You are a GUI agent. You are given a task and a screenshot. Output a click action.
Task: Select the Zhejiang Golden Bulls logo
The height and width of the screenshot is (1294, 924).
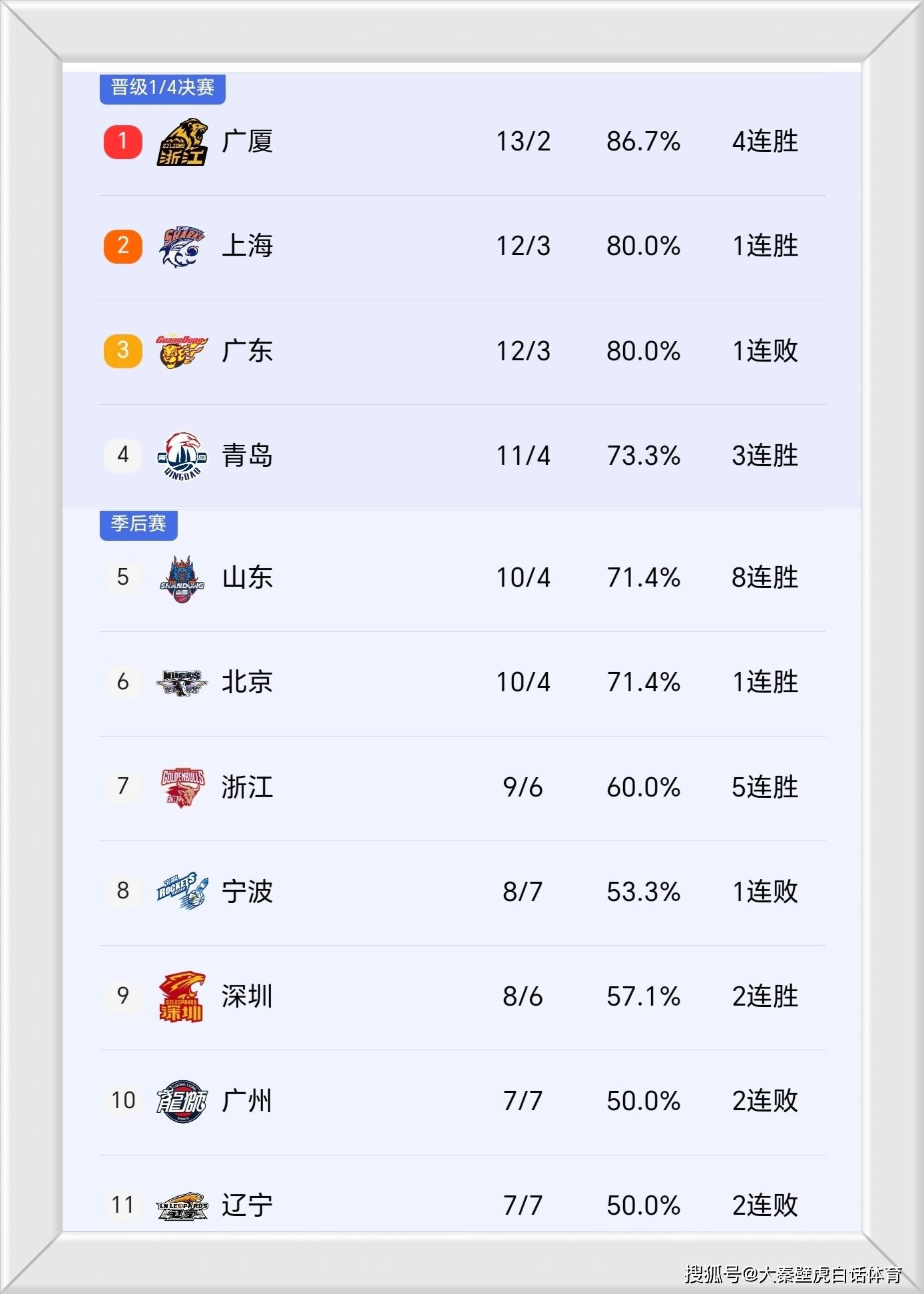(x=182, y=787)
